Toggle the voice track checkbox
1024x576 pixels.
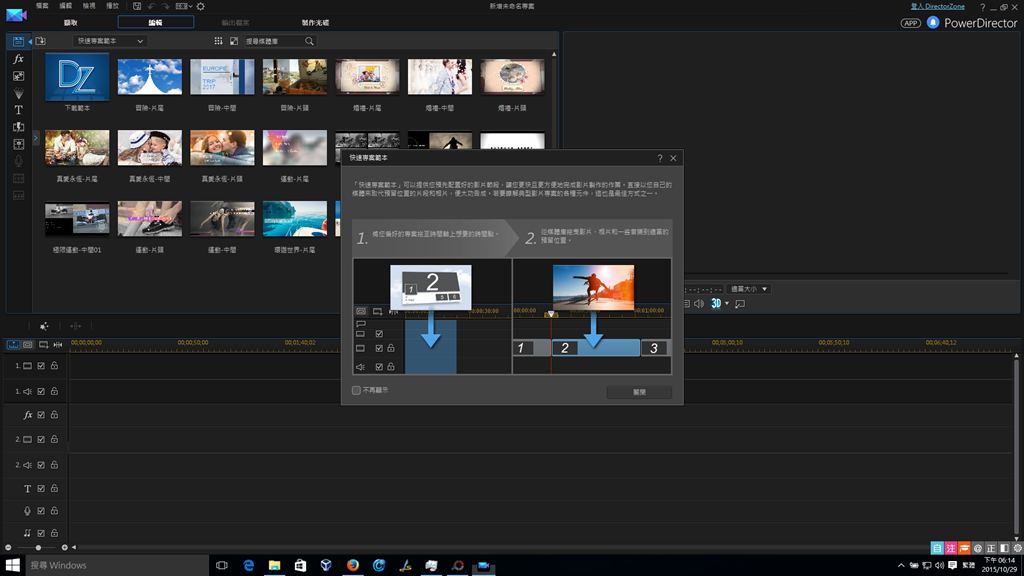click(x=41, y=511)
